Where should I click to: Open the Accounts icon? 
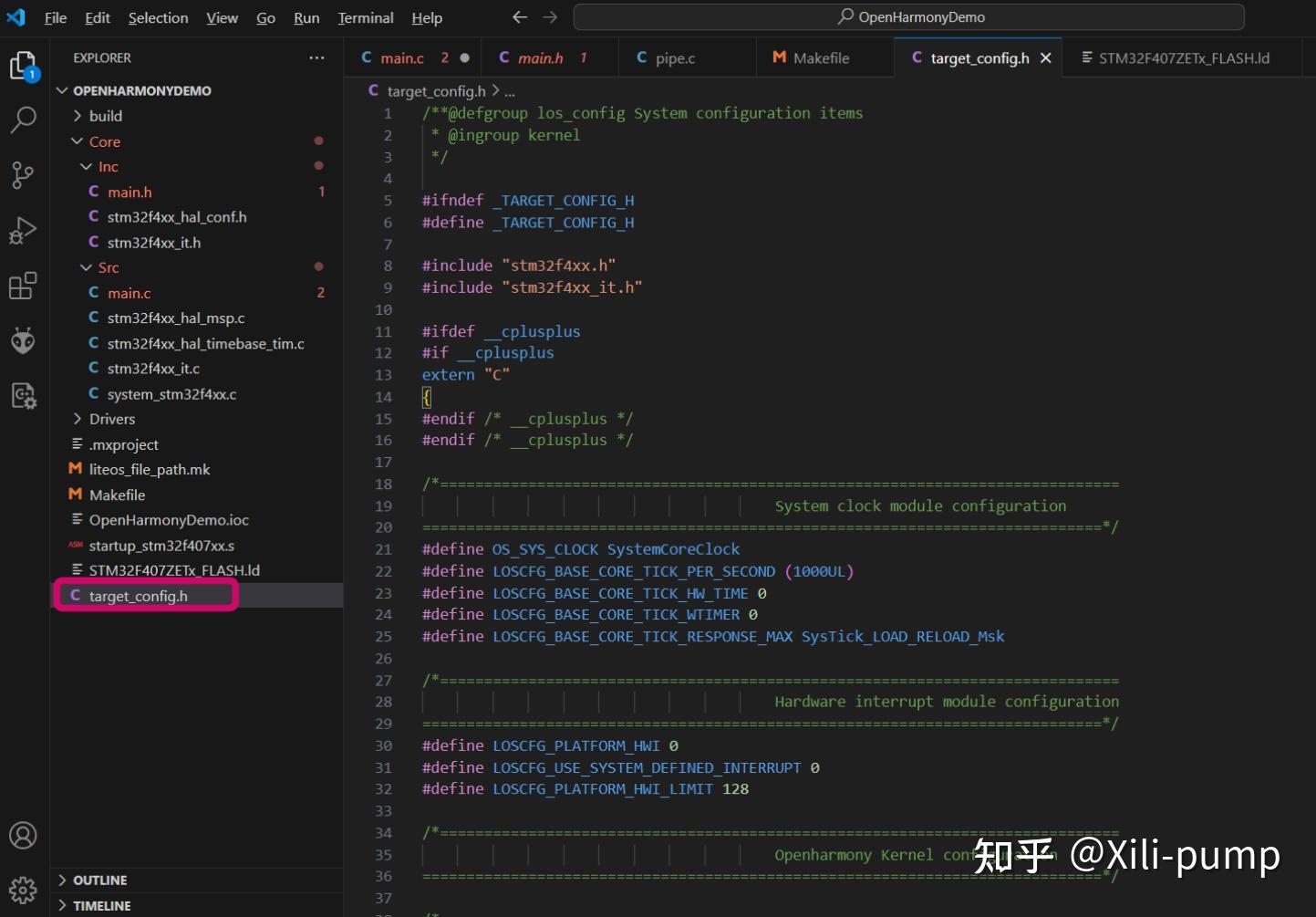(23, 835)
